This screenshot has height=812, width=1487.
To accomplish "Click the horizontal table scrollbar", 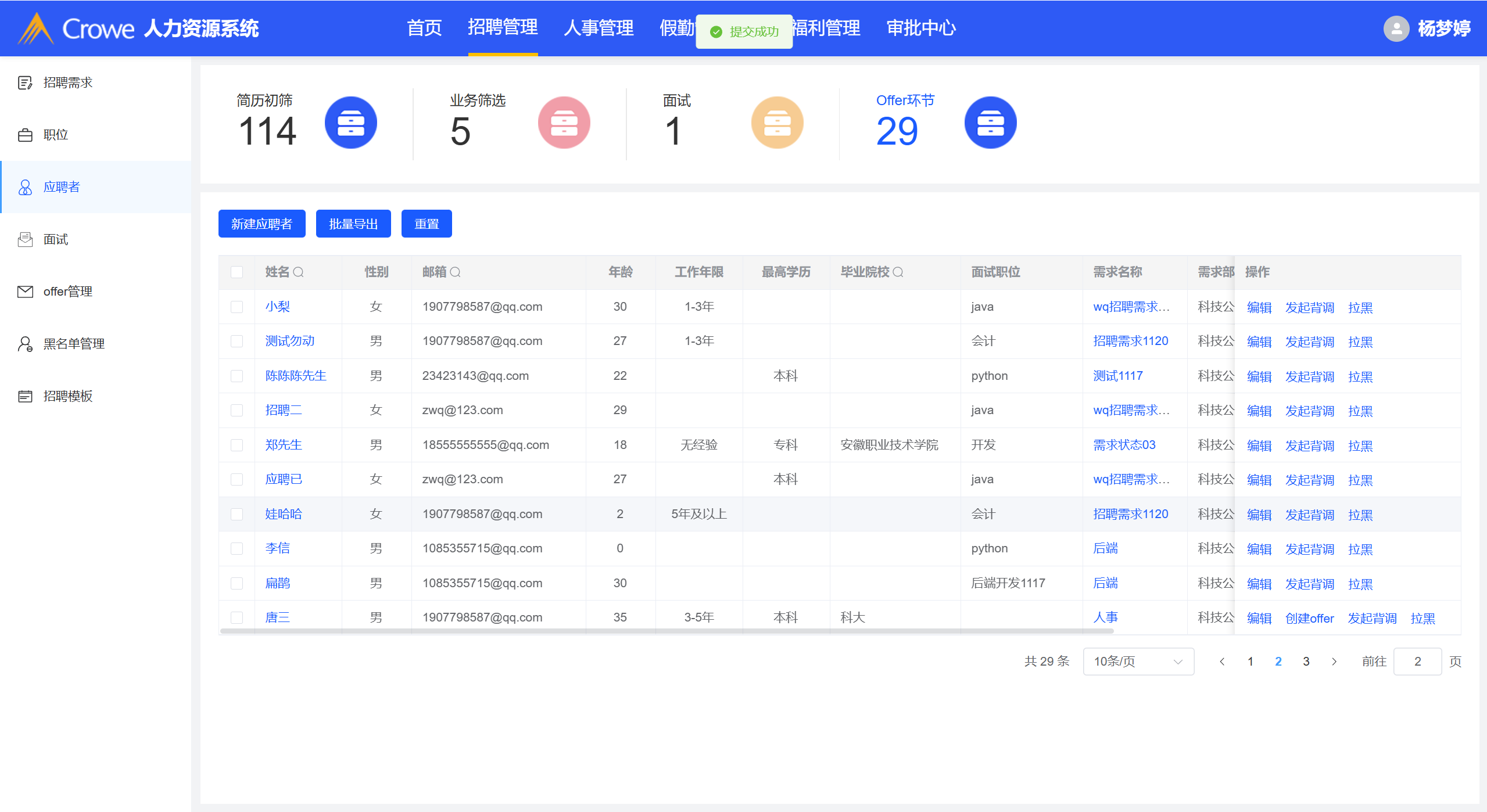I will [x=668, y=631].
